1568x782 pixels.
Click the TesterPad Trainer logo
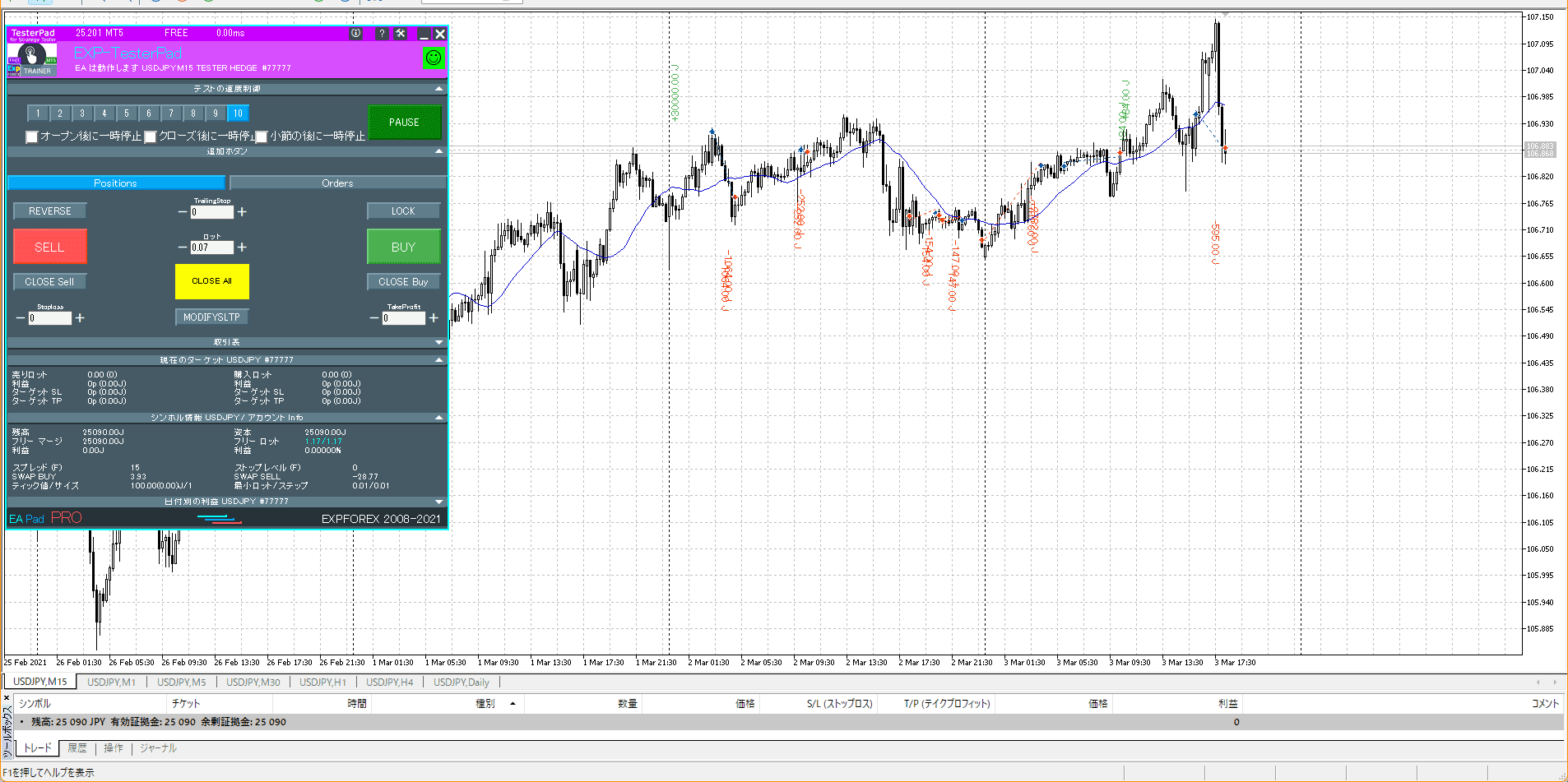click(32, 58)
